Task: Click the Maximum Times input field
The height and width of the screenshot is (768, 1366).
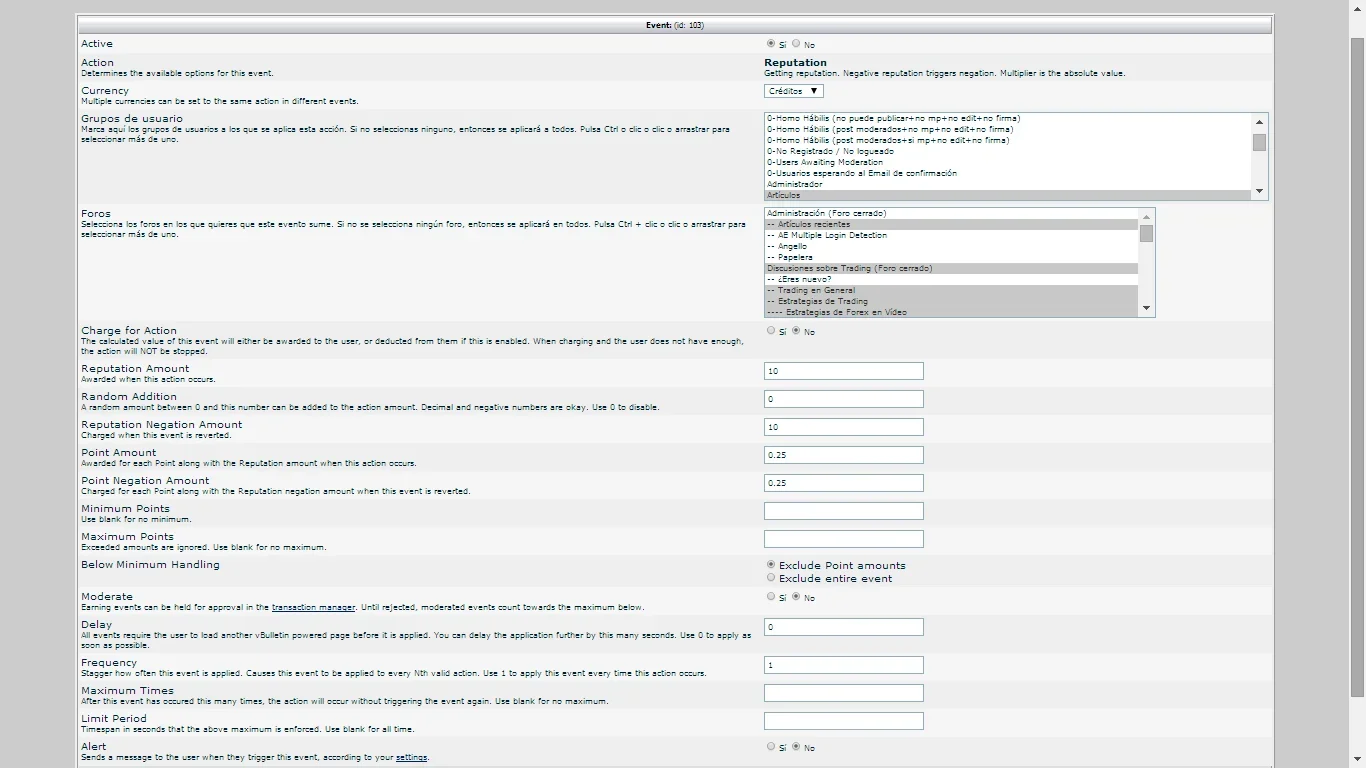Action: (x=844, y=693)
